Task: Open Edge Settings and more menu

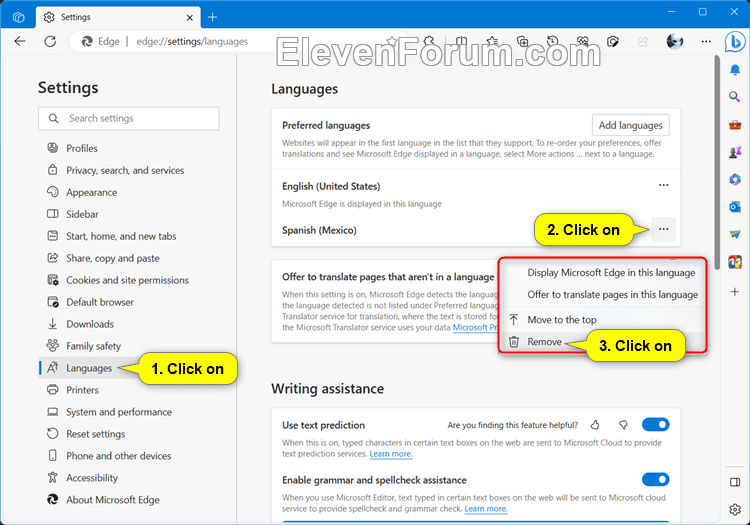Action: (706, 42)
